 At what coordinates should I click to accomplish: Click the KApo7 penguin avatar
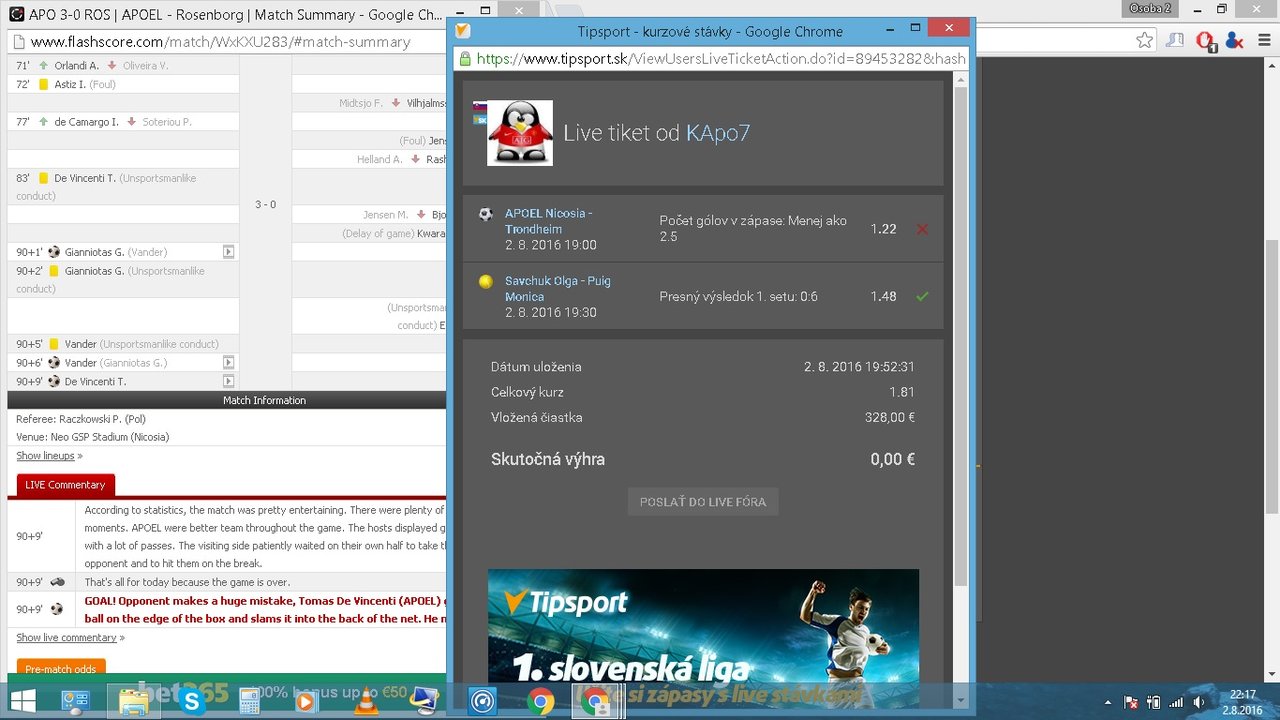tap(519, 133)
